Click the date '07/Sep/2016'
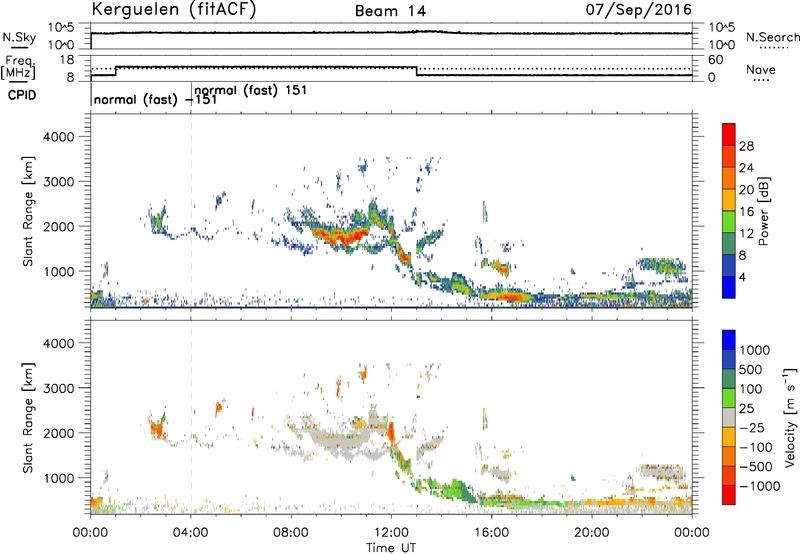Image resolution: width=800 pixels, height=554 pixels. coord(639,9)
